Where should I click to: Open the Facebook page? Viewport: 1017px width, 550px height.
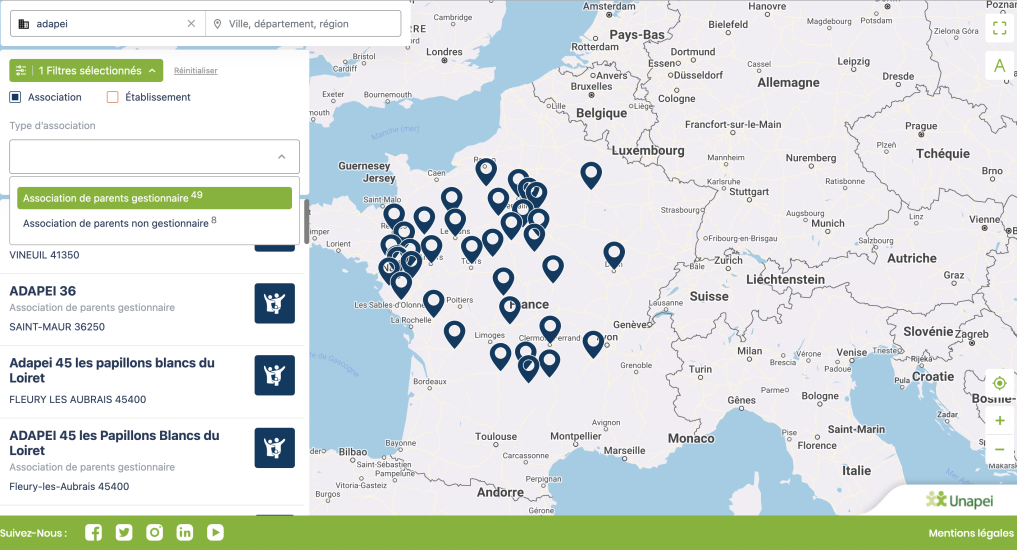pyautogui.click(x=93, y=532)
